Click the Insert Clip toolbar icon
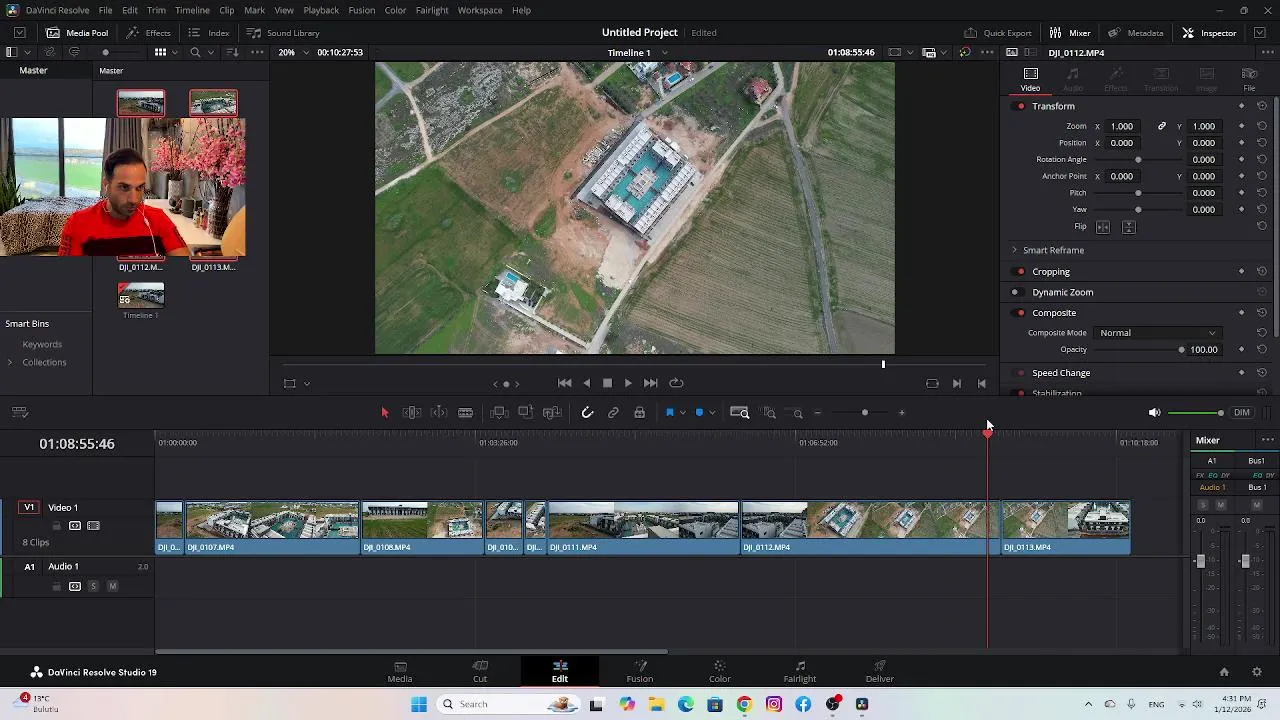This screenshot has height=720, width=1280. pyautogui.click(x=499, y=413)
